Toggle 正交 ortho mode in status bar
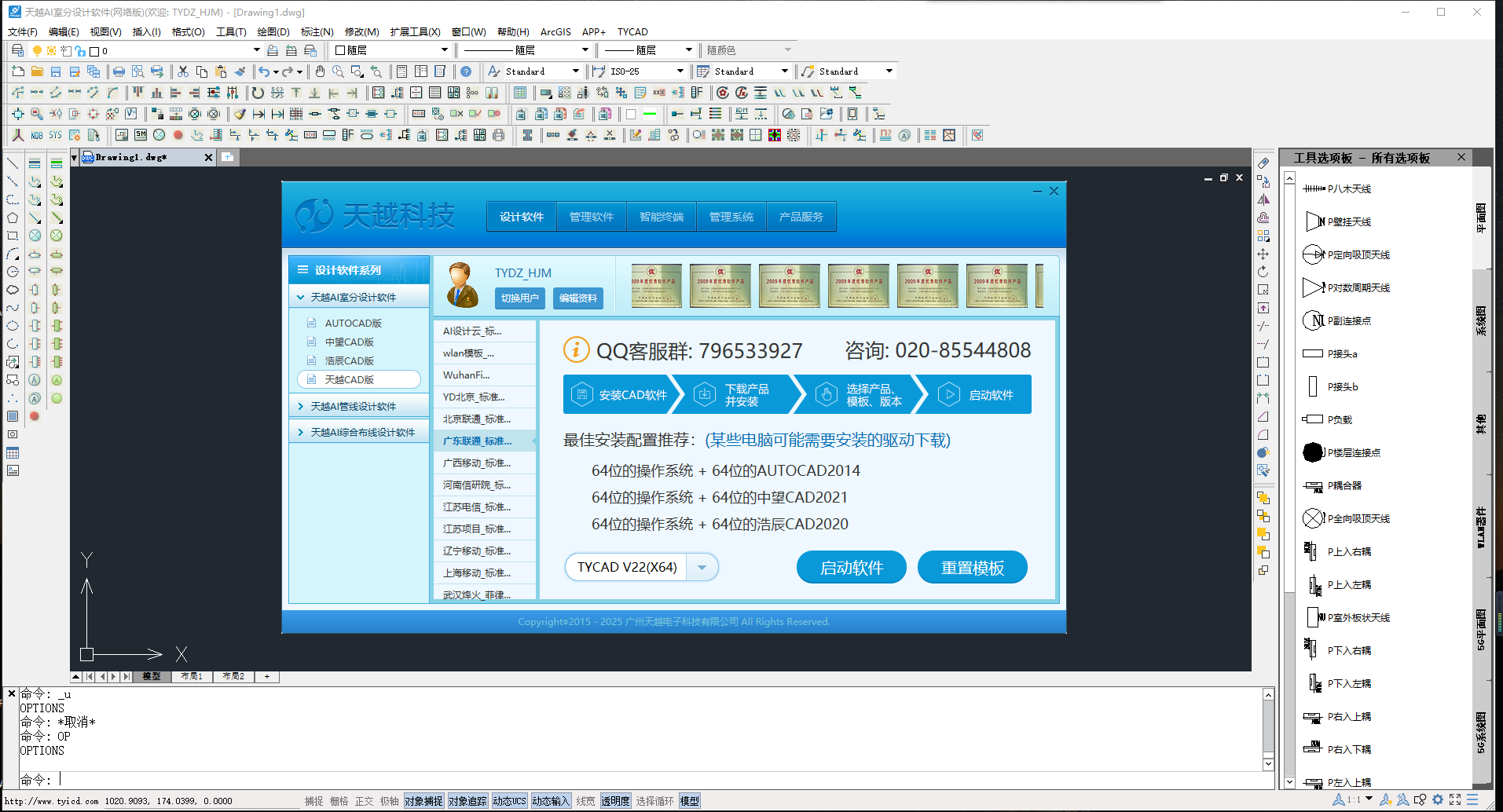This screenshot has height=812, width=1503. tap(364, 801)
